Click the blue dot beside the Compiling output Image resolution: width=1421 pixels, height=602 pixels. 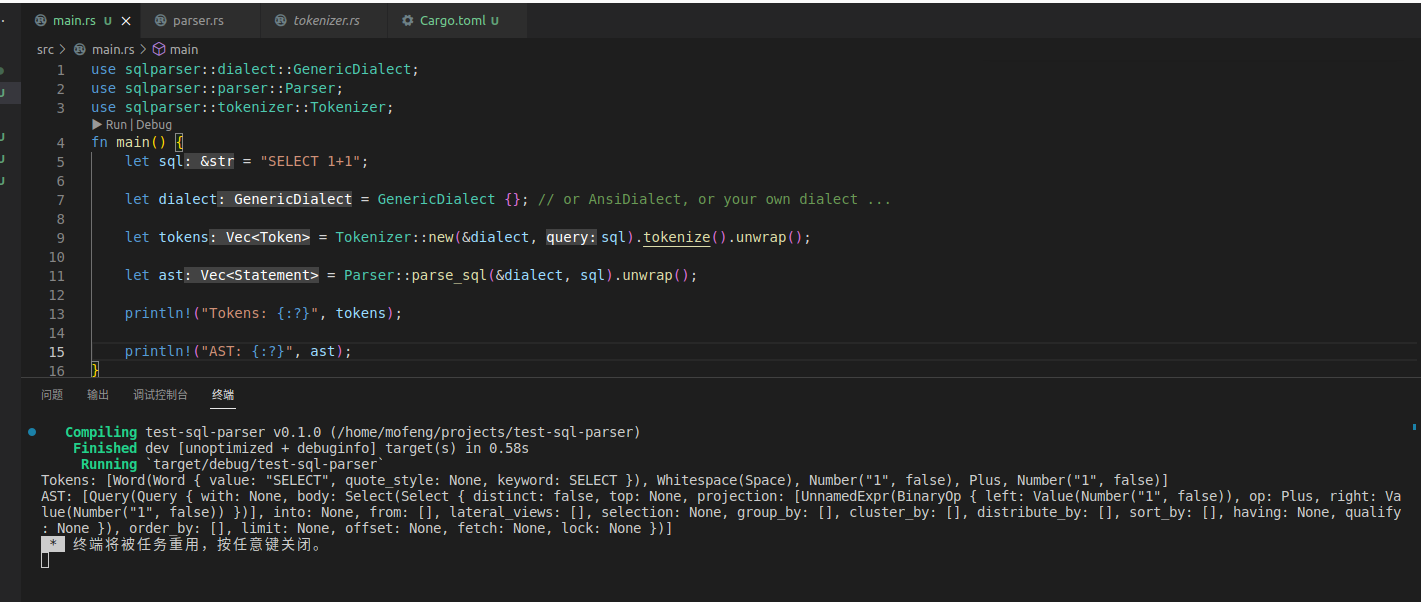pos(31,431)
